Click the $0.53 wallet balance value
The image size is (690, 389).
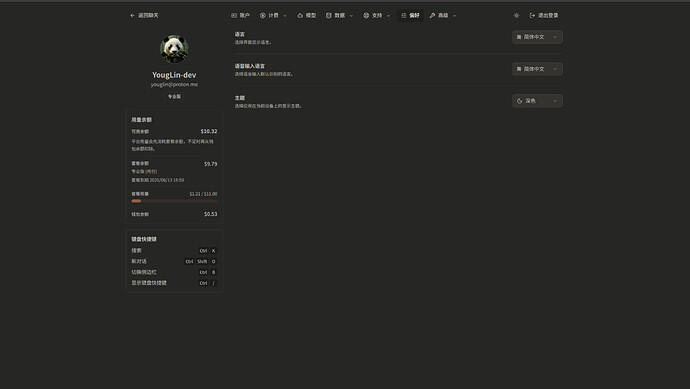pos(210,214)
